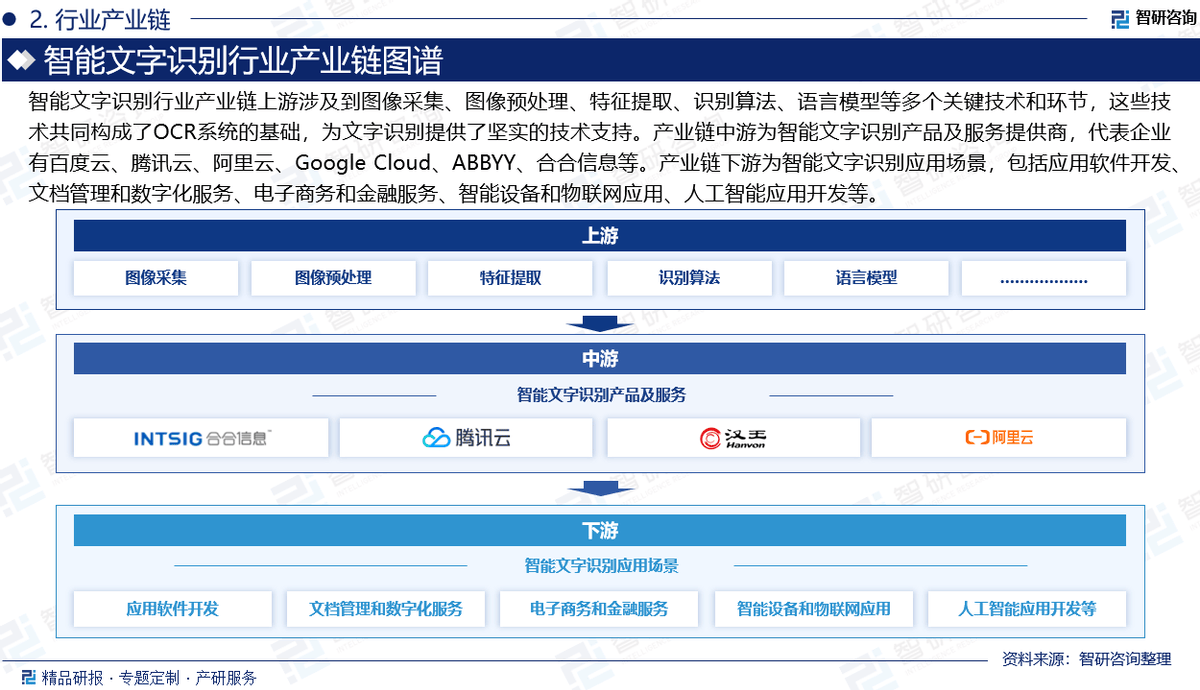Click the 腾讯云 logo card
The height and width of the screenshot is (690, 1200).
click(466, 438)
